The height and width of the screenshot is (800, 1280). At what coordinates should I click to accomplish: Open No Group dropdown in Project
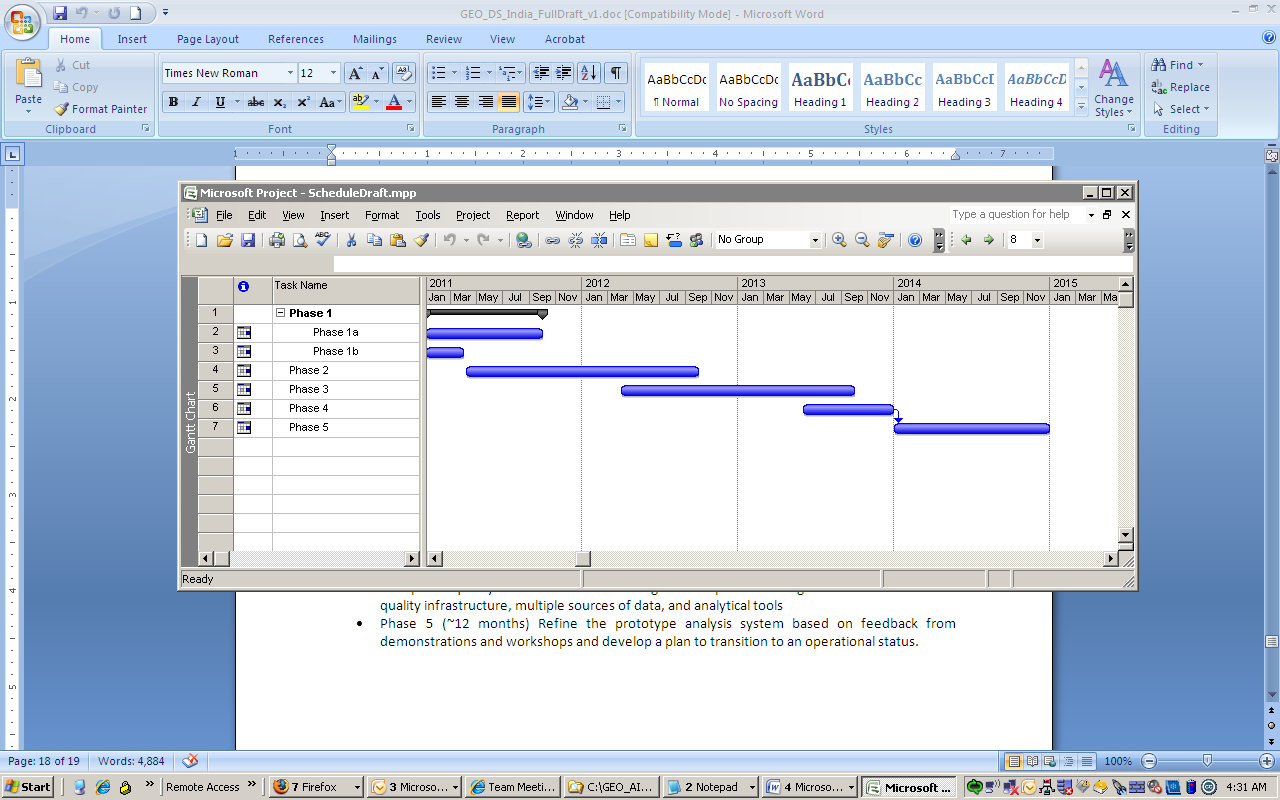(815, 240)
